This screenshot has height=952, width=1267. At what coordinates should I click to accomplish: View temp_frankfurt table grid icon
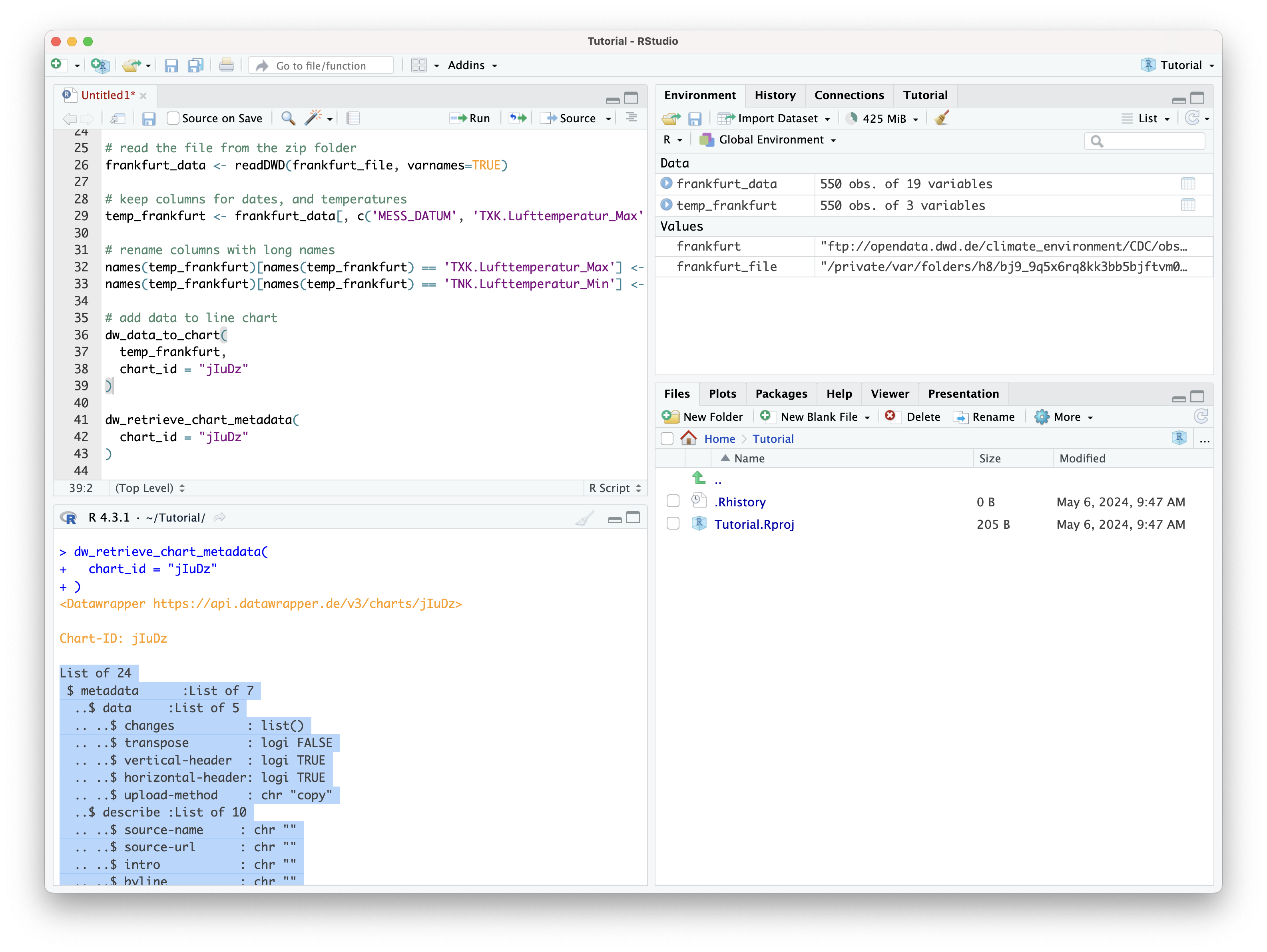pos(1188,205)
